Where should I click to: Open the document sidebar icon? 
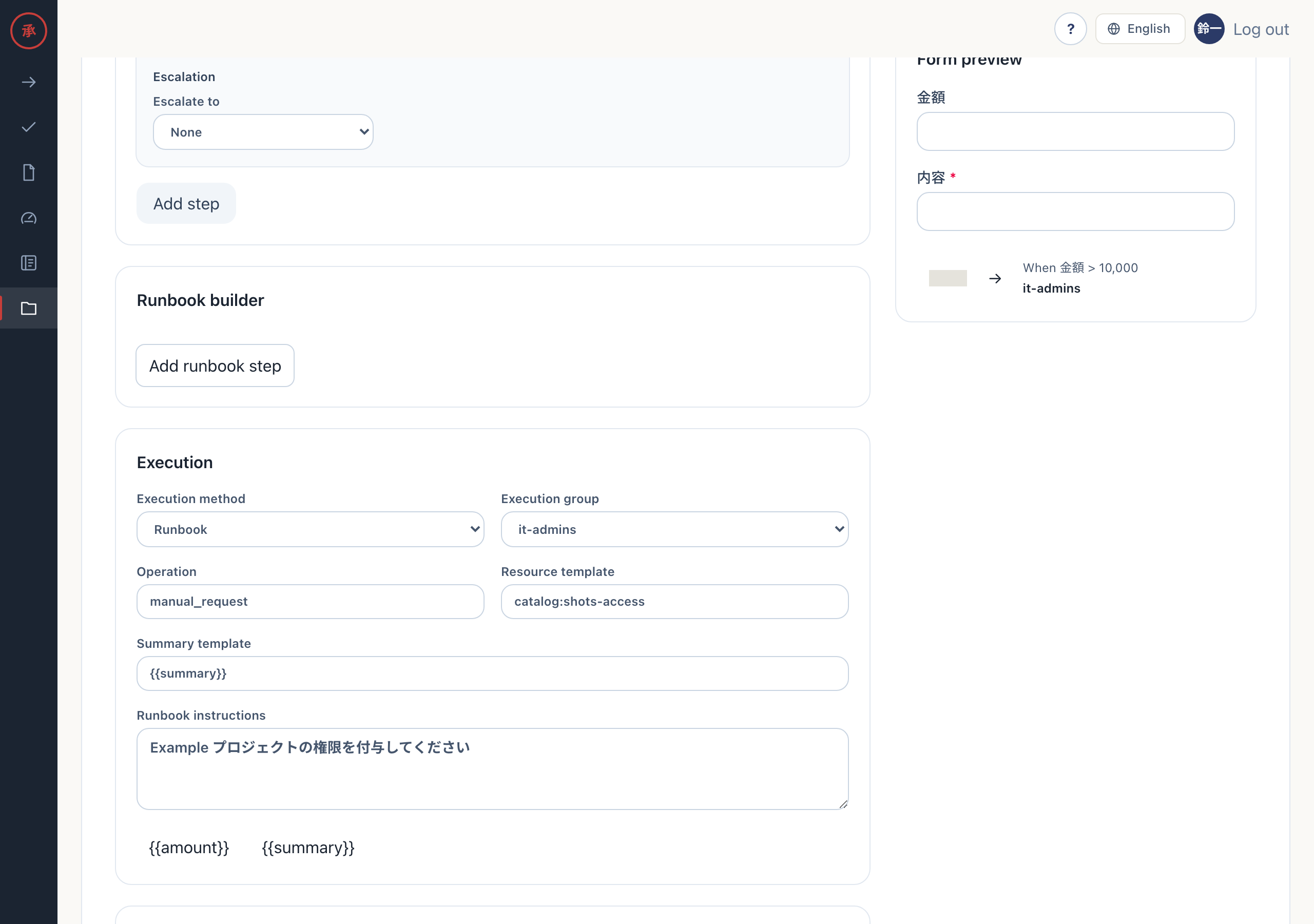pos(29,172)
